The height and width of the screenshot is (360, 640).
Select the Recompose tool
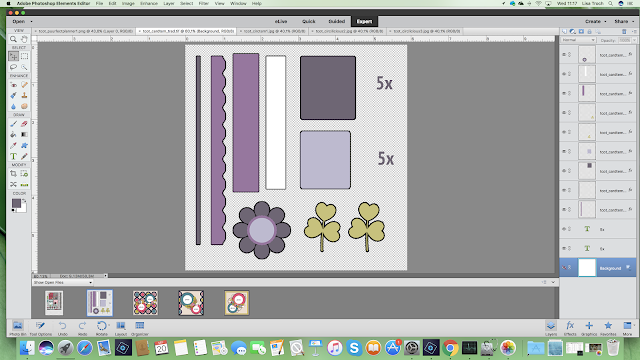[24, 173]
